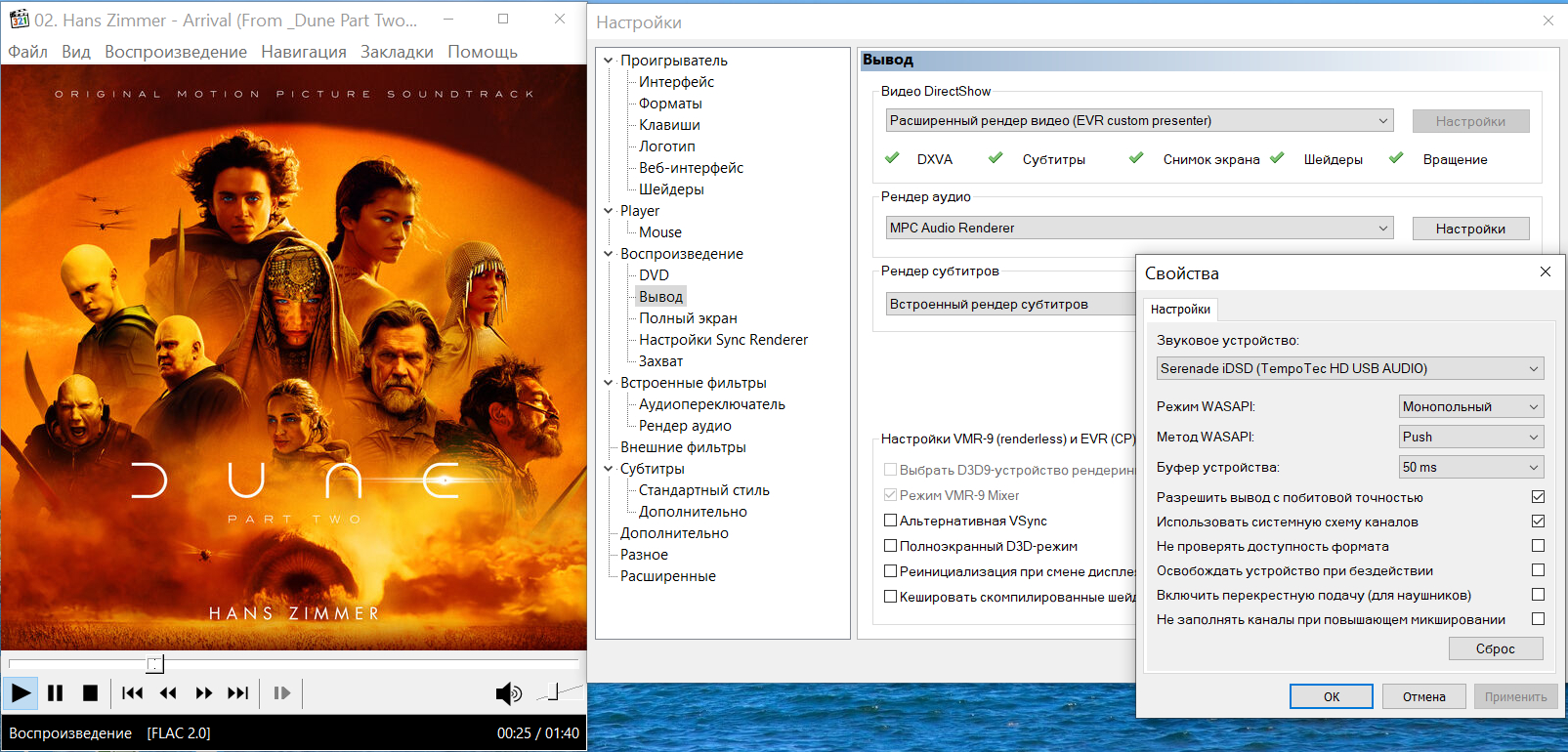1568x752 pixels.
Task: Select Полный экран in the settings tree
Action: [688, 318]
